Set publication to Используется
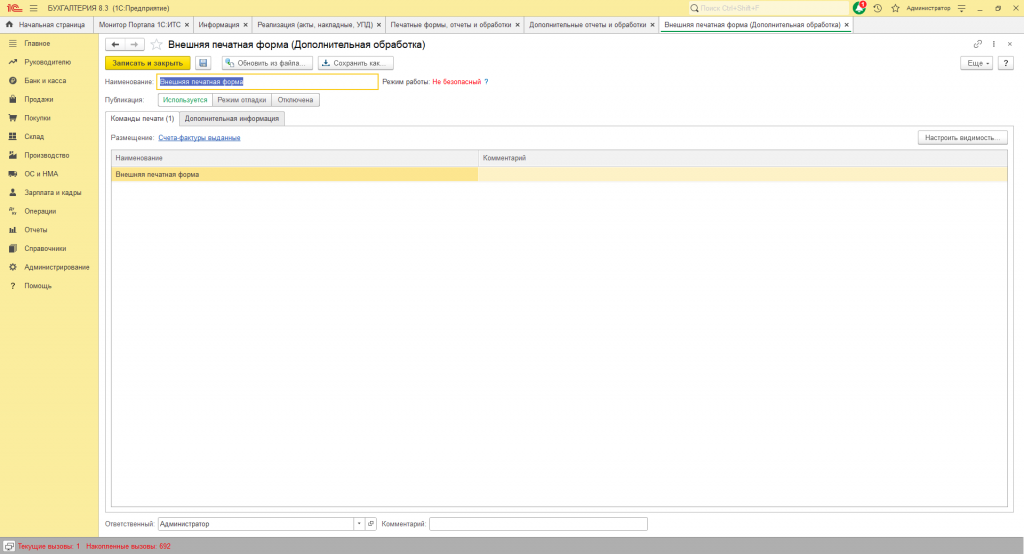This screenshot has width=1024, height=554. (x=185, y=100)
